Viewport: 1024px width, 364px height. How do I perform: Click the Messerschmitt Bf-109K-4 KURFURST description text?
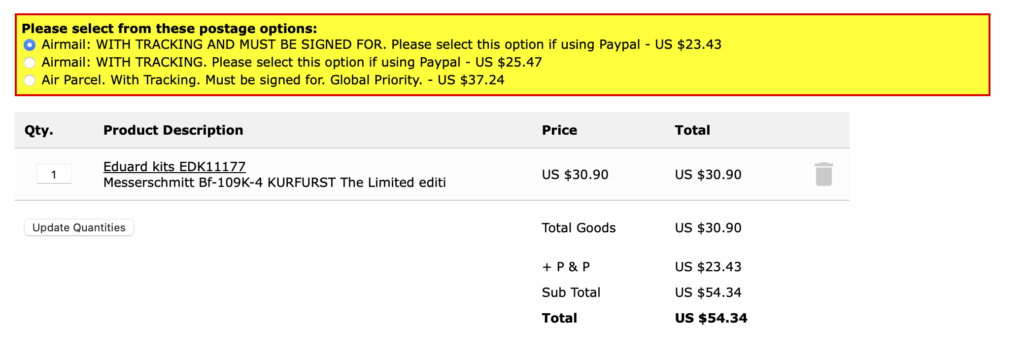click(x=274, y=183)
